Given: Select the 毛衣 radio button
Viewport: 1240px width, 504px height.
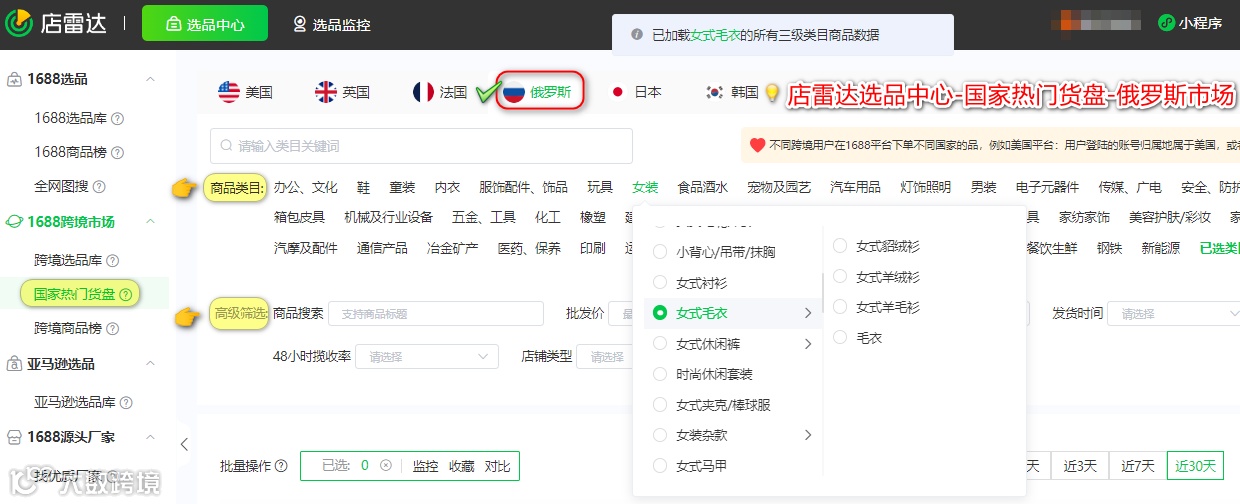Looking at the screenshot, I should (839, 338).
